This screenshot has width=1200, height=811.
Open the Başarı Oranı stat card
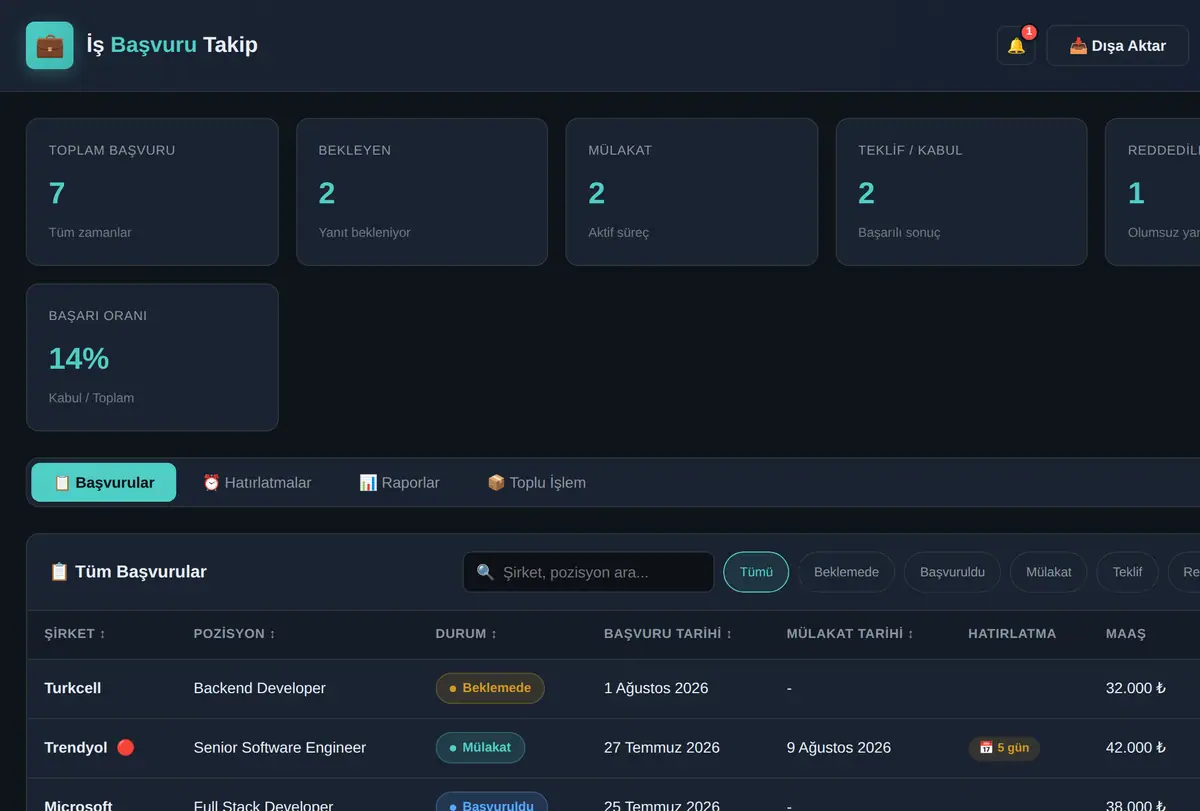click(x=152, y=357)
